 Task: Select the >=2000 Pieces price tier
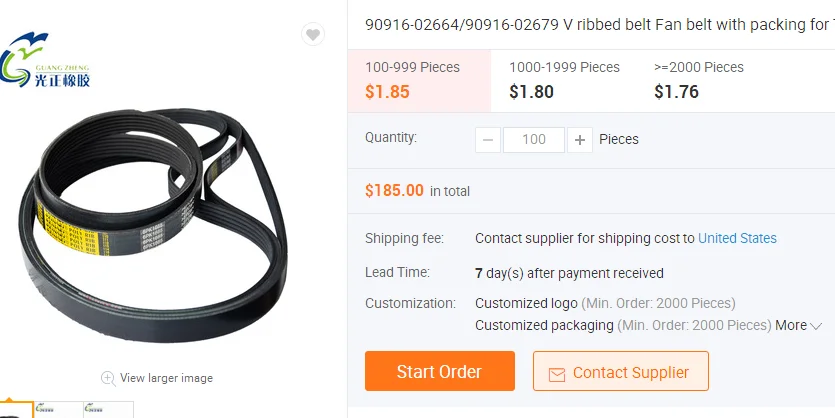click(698, 80)
